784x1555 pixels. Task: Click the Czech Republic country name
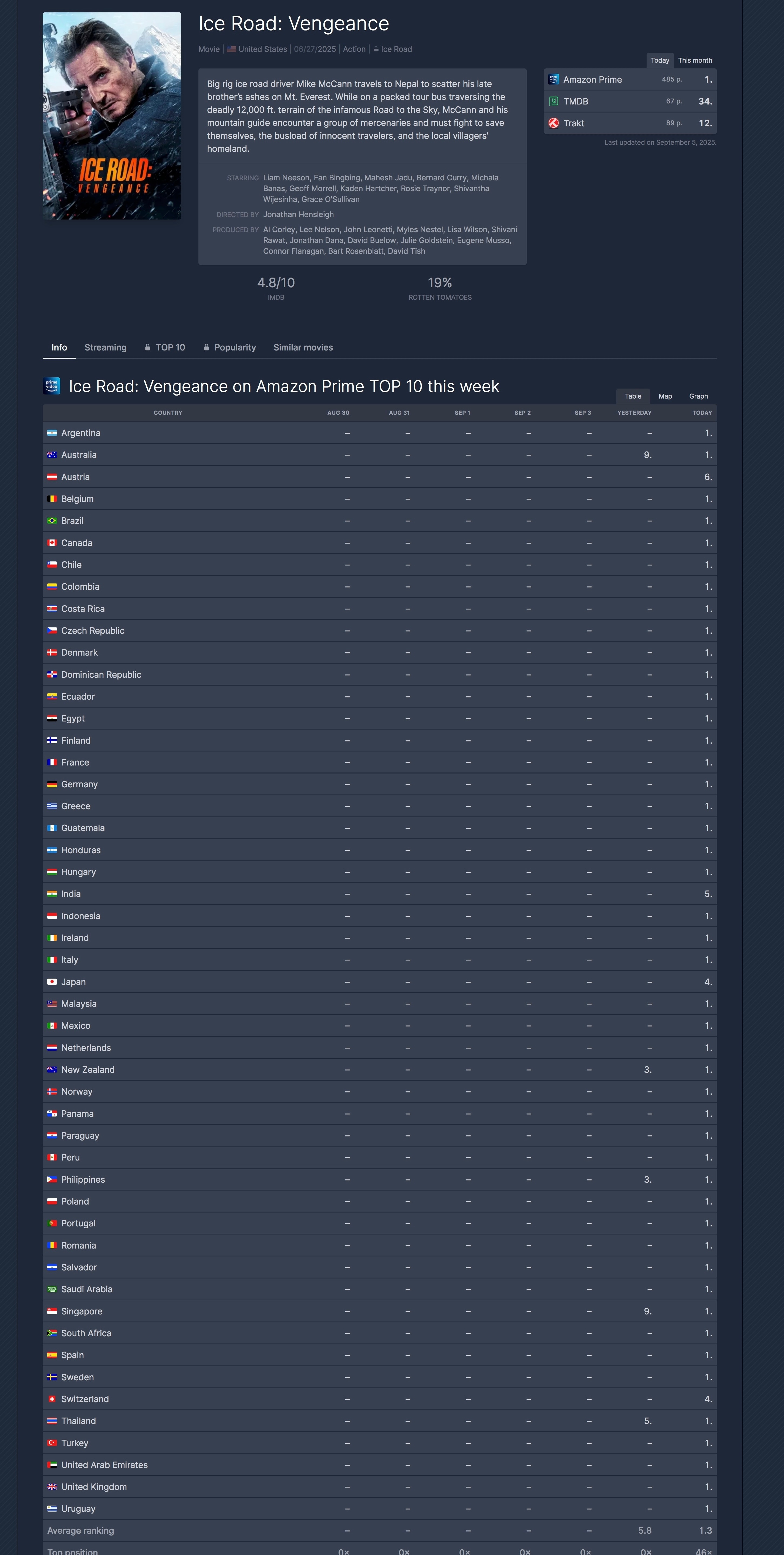93,631
